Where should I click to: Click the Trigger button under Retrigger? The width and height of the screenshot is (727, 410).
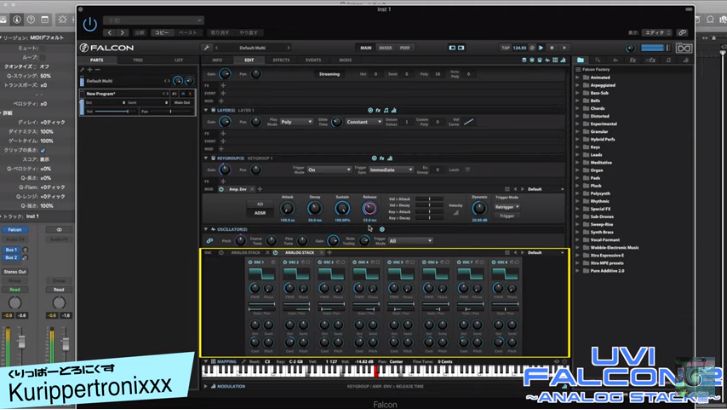[507, 216]
